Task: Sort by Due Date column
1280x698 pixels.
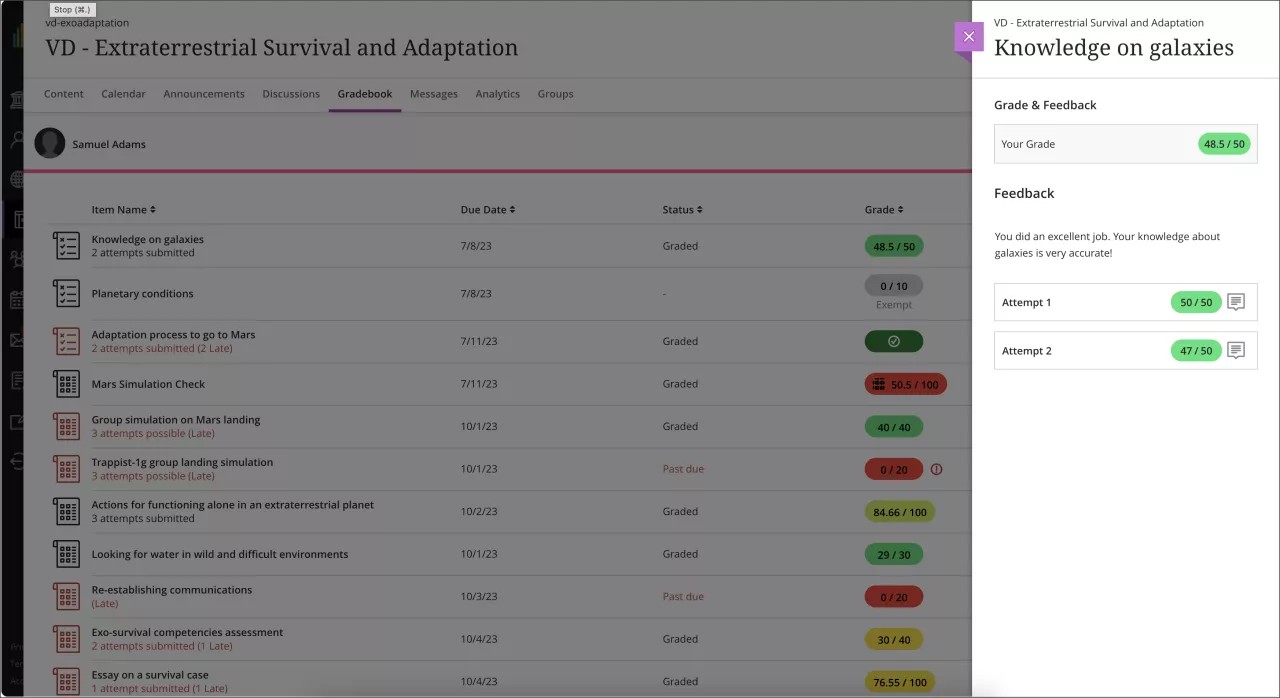Action: point(487,210)
